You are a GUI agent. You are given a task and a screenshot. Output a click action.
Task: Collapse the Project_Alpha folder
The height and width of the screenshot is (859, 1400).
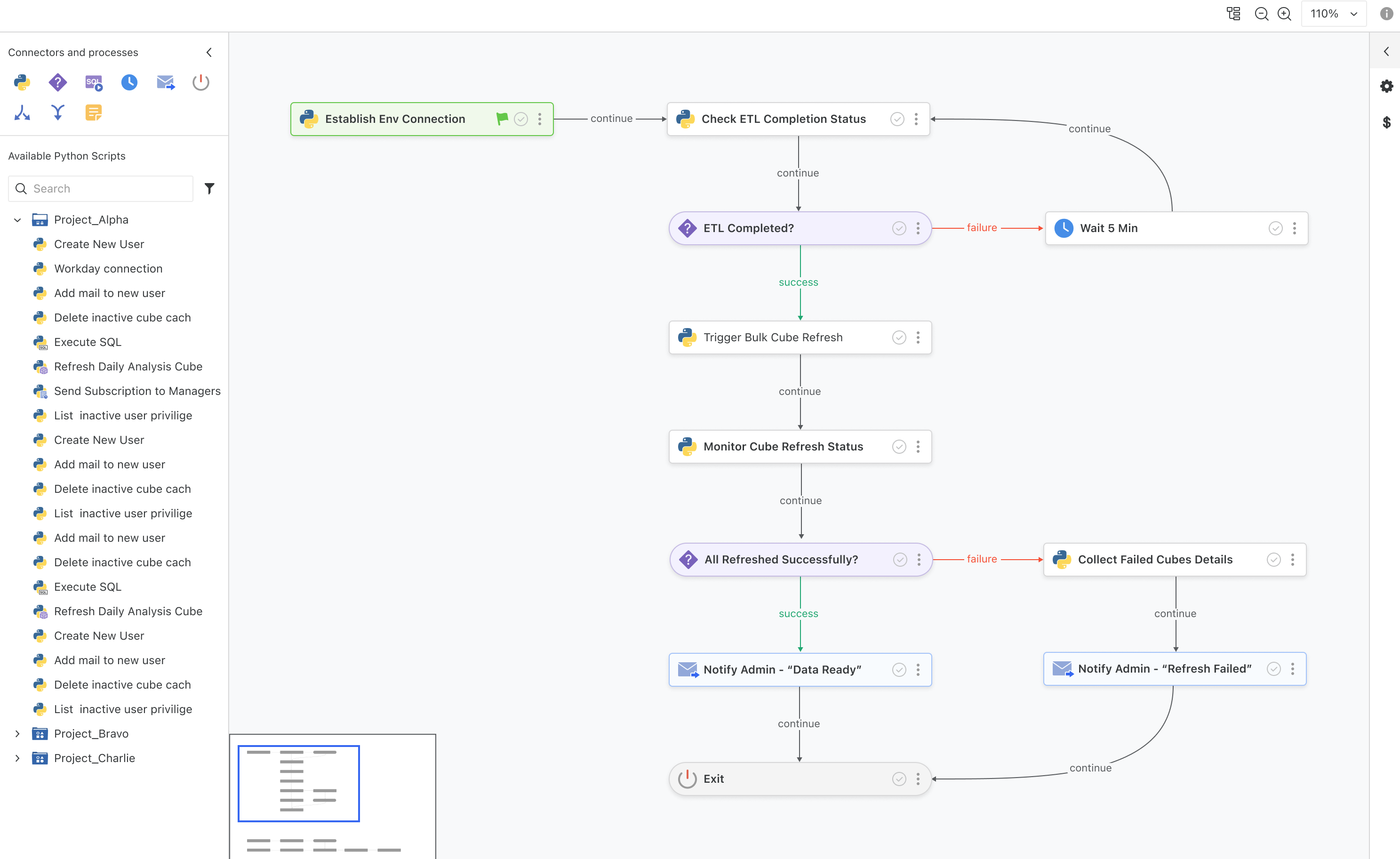(17, 220)
